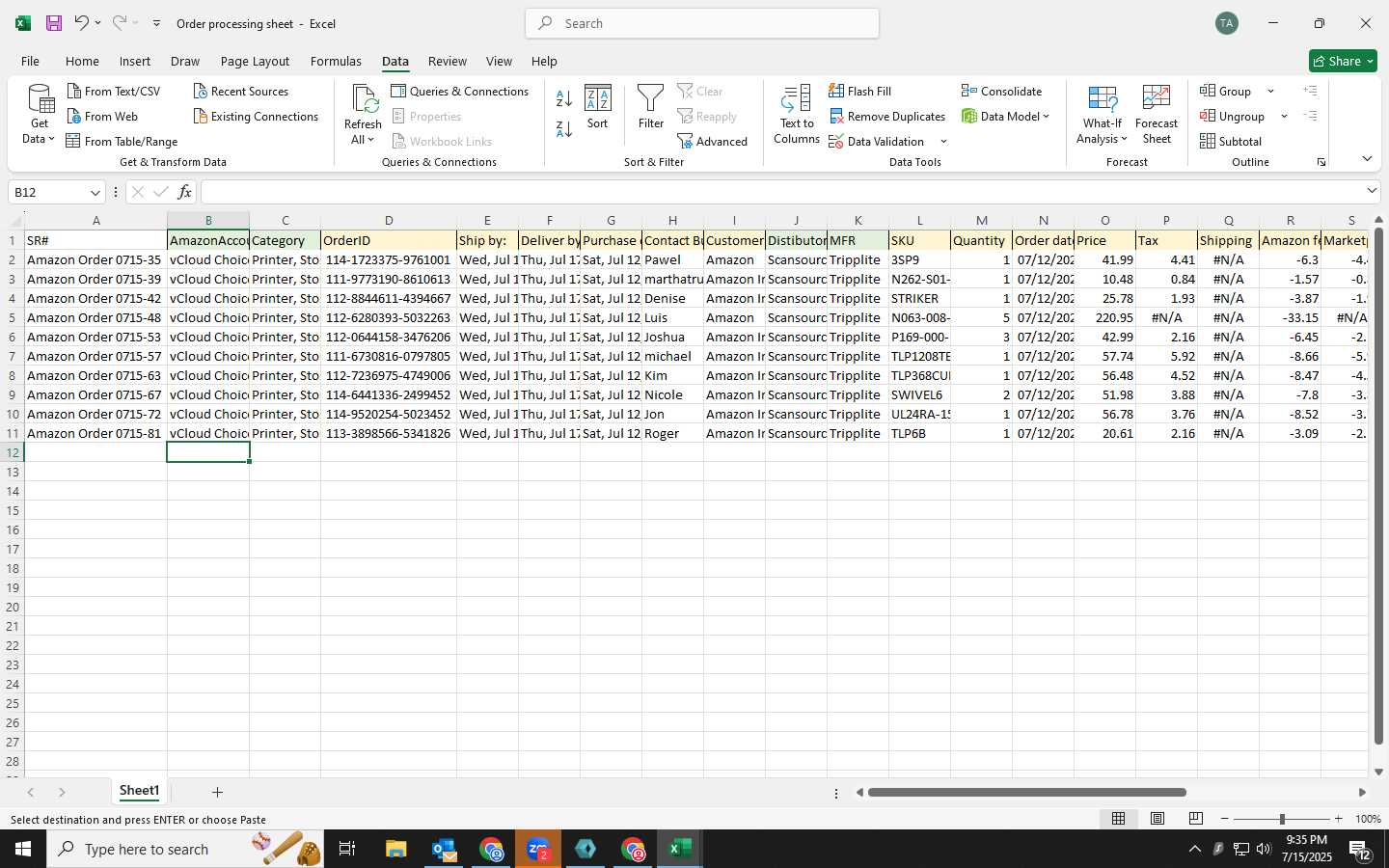Image resolution: width=1389 pixels, height=868 pixels.
Task: Click the Subtotal tool
Action: (x=1231, y=141)
